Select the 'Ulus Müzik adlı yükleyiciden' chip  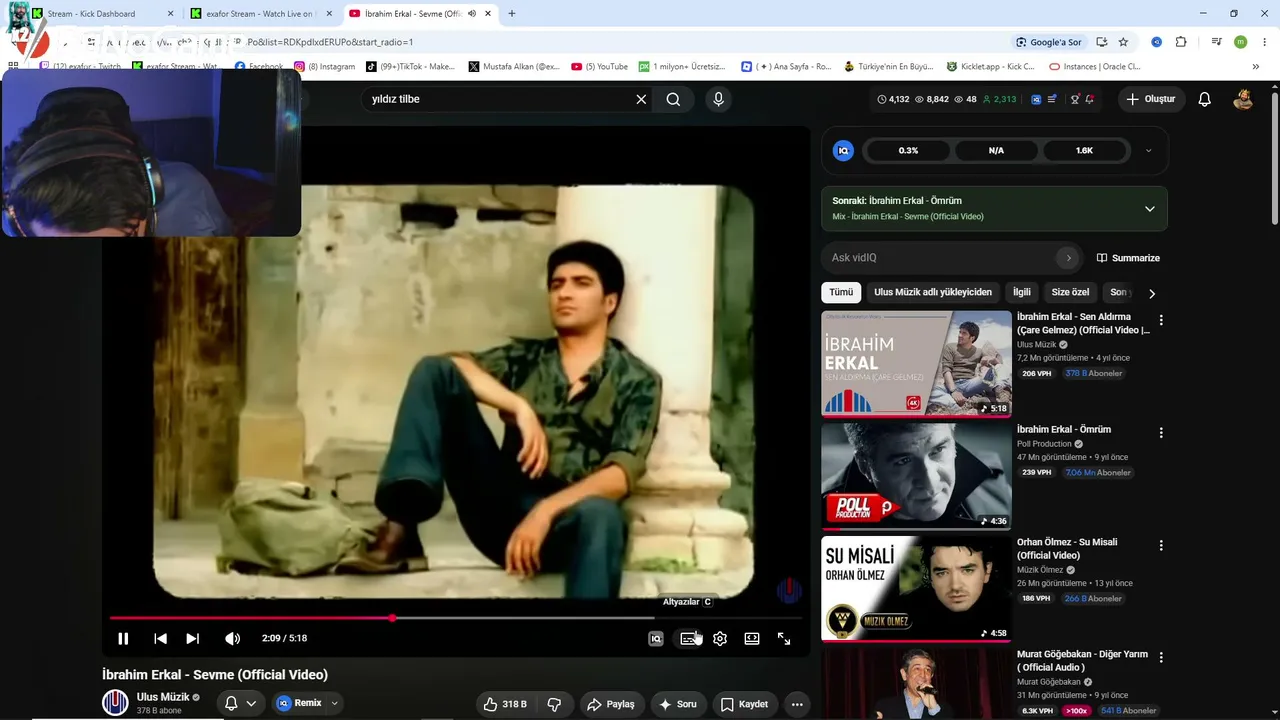[x=933, y=292]
